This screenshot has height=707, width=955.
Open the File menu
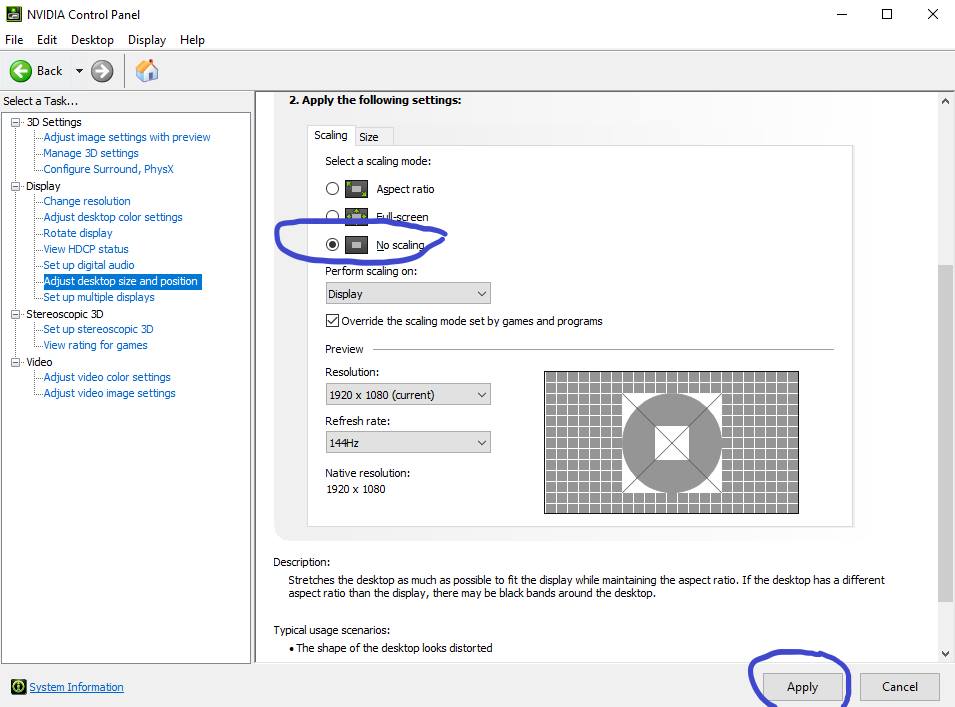[14, 40]
